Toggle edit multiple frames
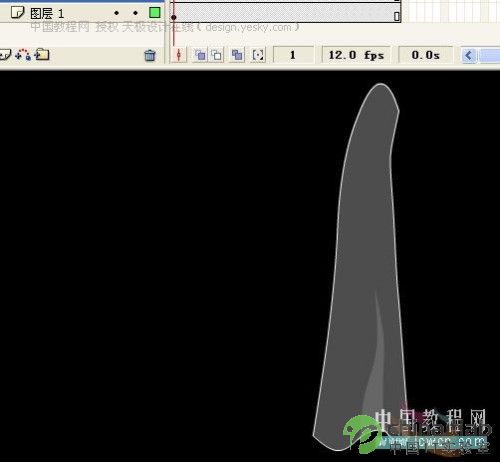The height and width of the screenshot is (462, 500). point(237,55)
